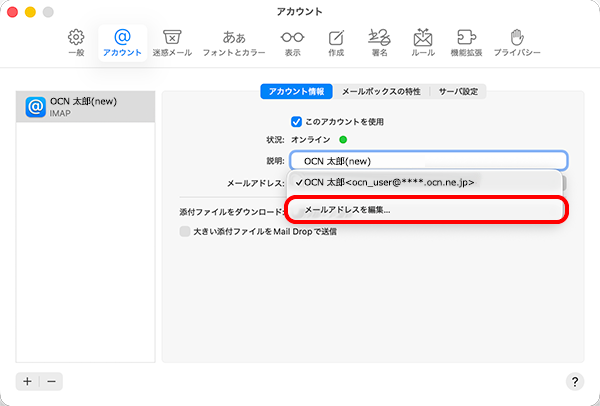Open the 作成 composing preferences
Viewport: 600px width, 406px height.
(x=336, y=41)
